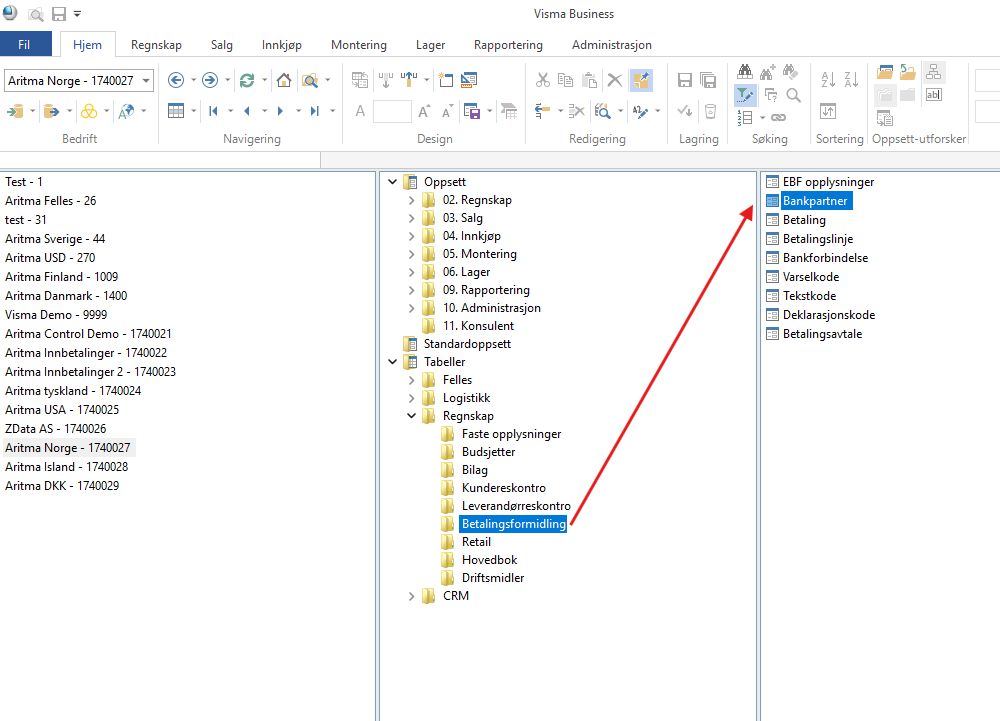The height and width of the screenshot is (721, 1000).
Task: Toggle the filter edit icon in Søking
Action: pyautogui.click(x=745, y=95)
